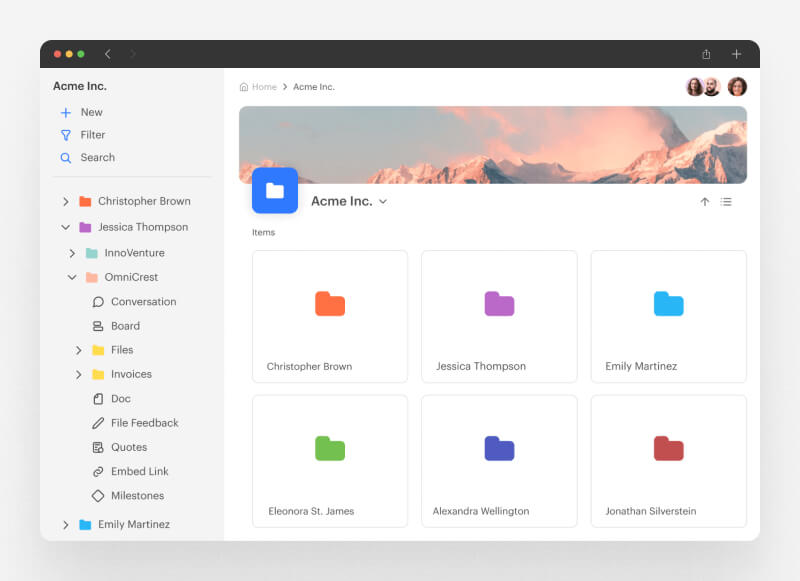Click the red folder icon in Jonathan Silverstein card

tap(669, 449)
